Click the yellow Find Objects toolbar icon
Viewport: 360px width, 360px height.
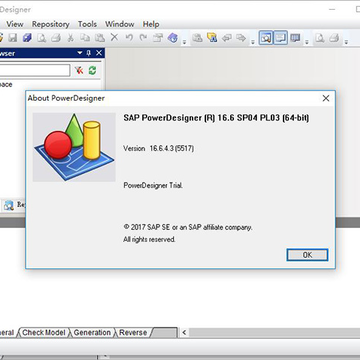coord(212,38)
